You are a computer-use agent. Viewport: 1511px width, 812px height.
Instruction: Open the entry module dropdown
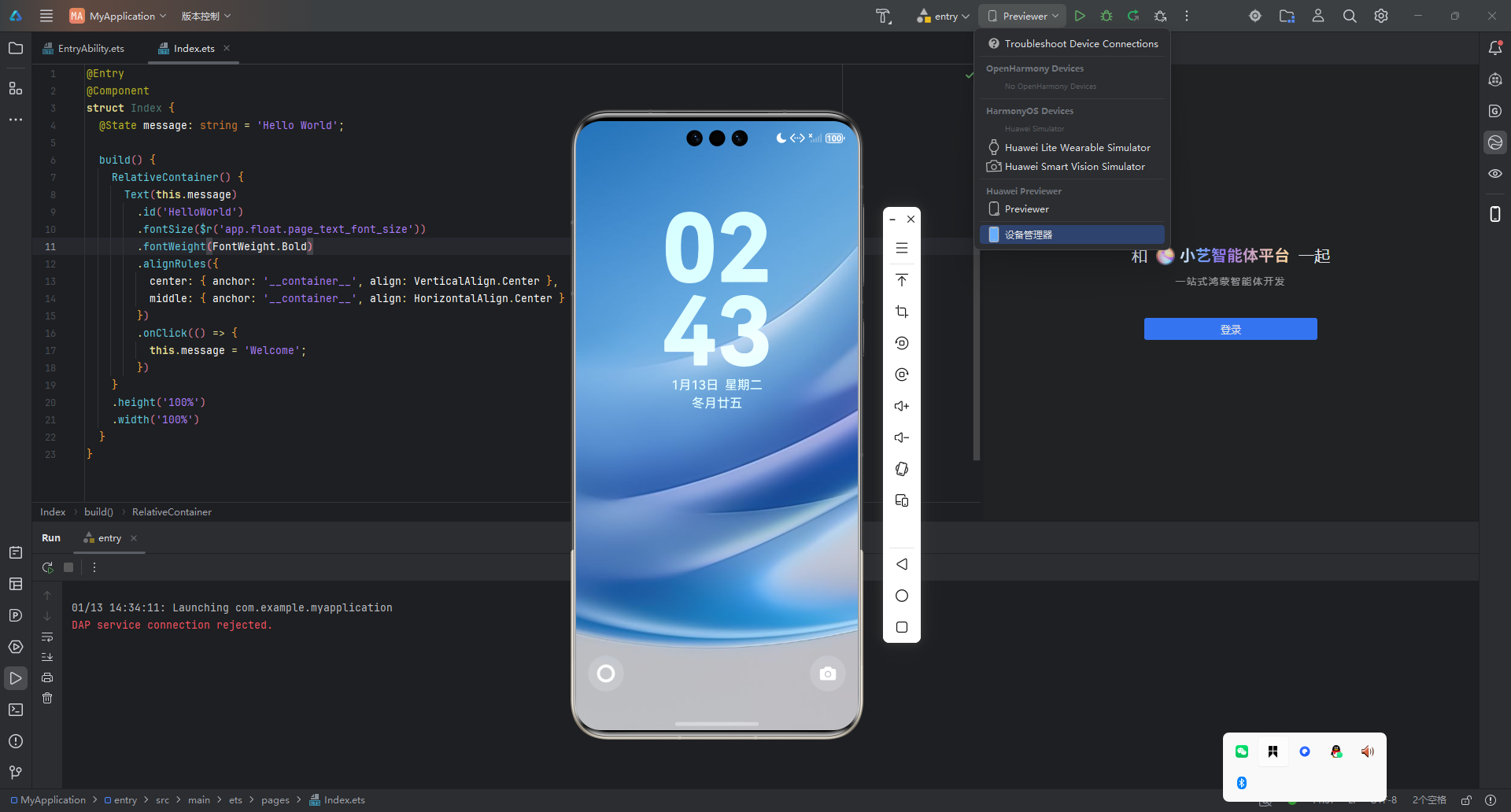(943, 16)
